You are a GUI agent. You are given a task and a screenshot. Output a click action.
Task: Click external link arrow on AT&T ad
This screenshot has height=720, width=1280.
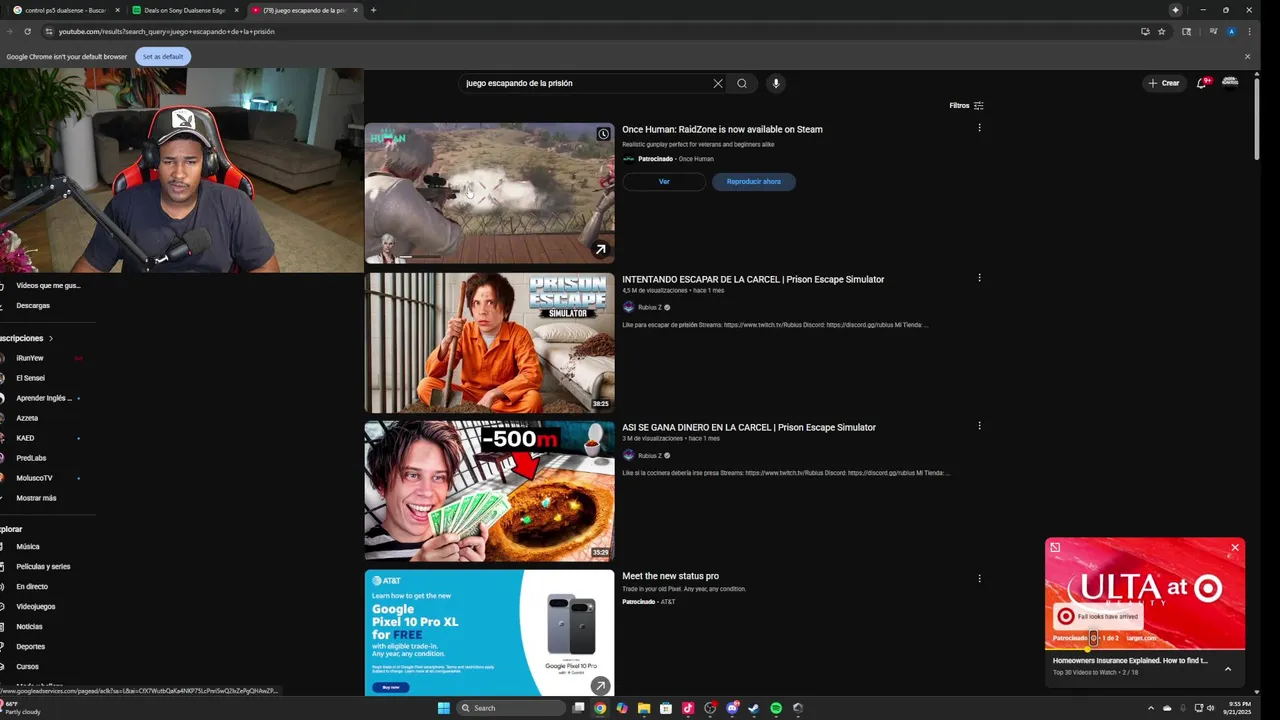[x=600, y=685]
